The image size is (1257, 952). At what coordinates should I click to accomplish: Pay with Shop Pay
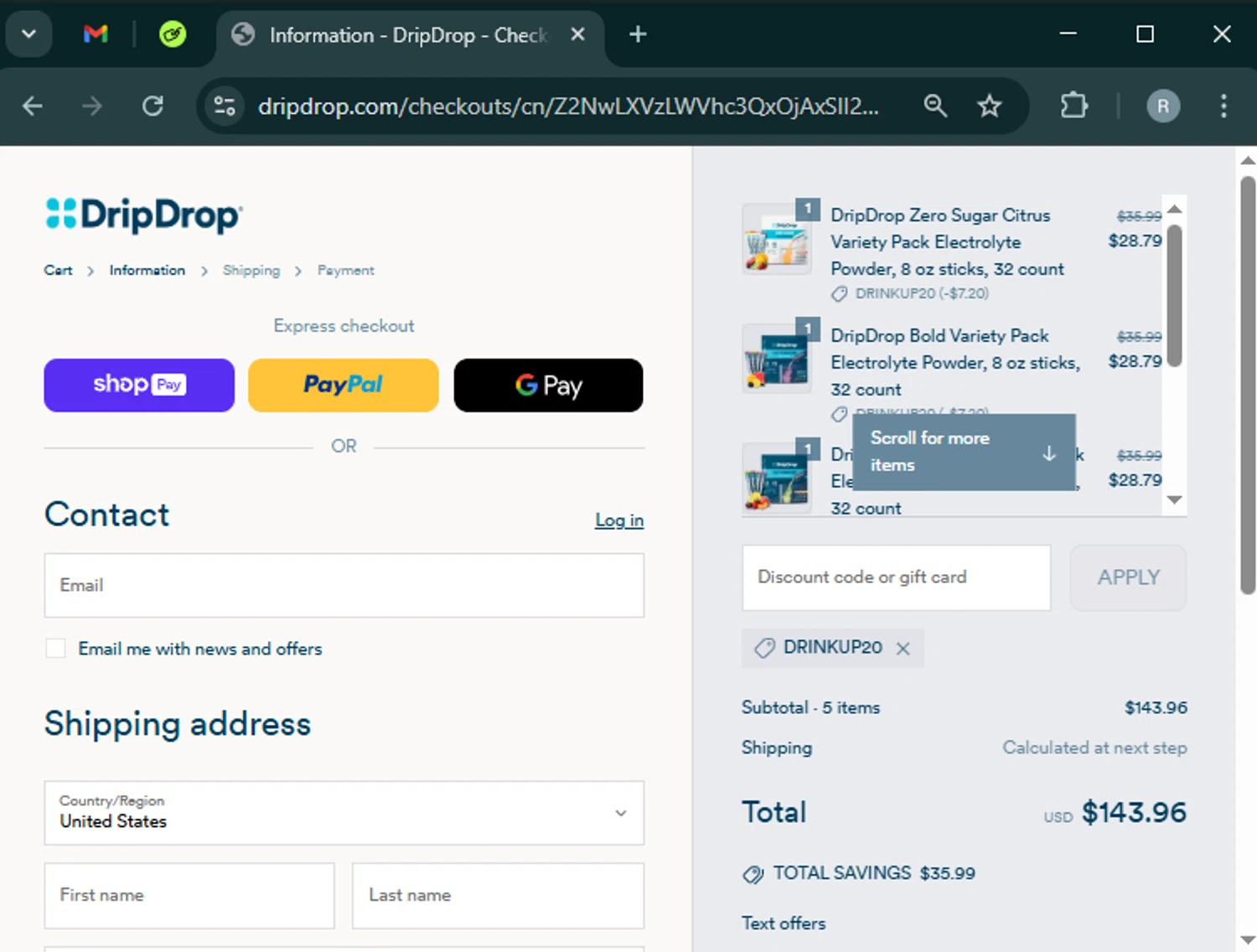tap(139, 385)
